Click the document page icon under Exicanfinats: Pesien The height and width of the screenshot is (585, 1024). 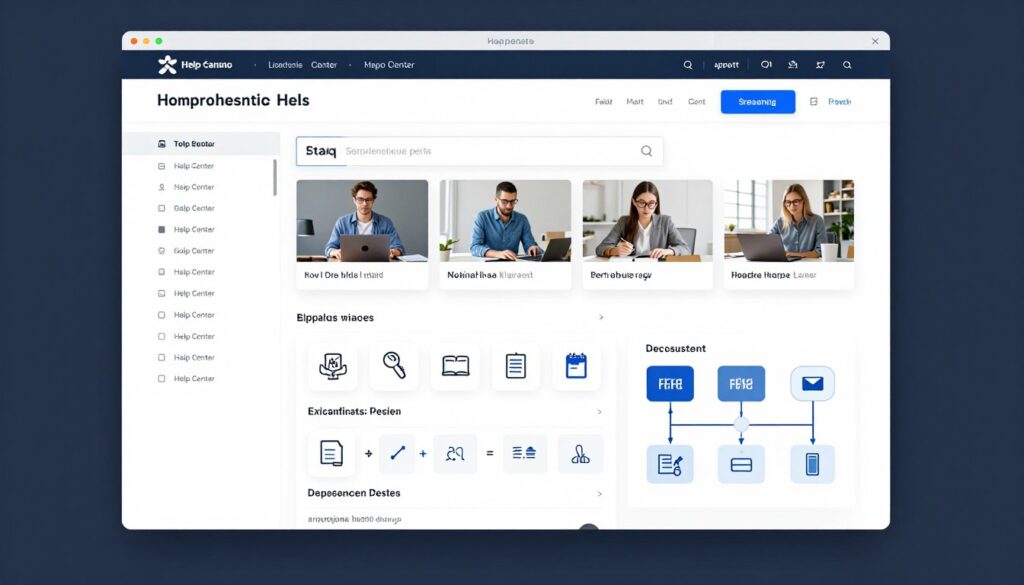coord(331,453)
